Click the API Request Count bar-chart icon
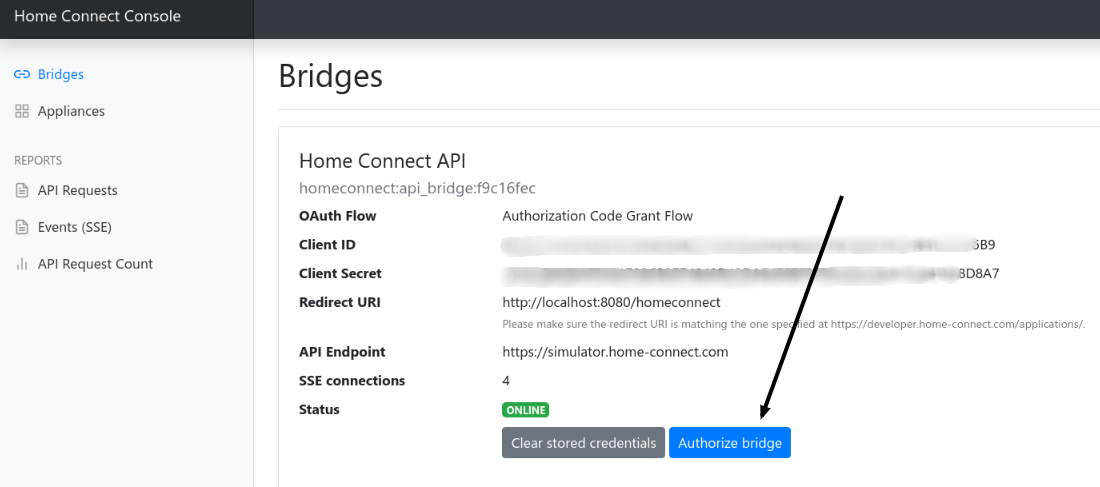The image size is (1100, 487). click(22, 265)
